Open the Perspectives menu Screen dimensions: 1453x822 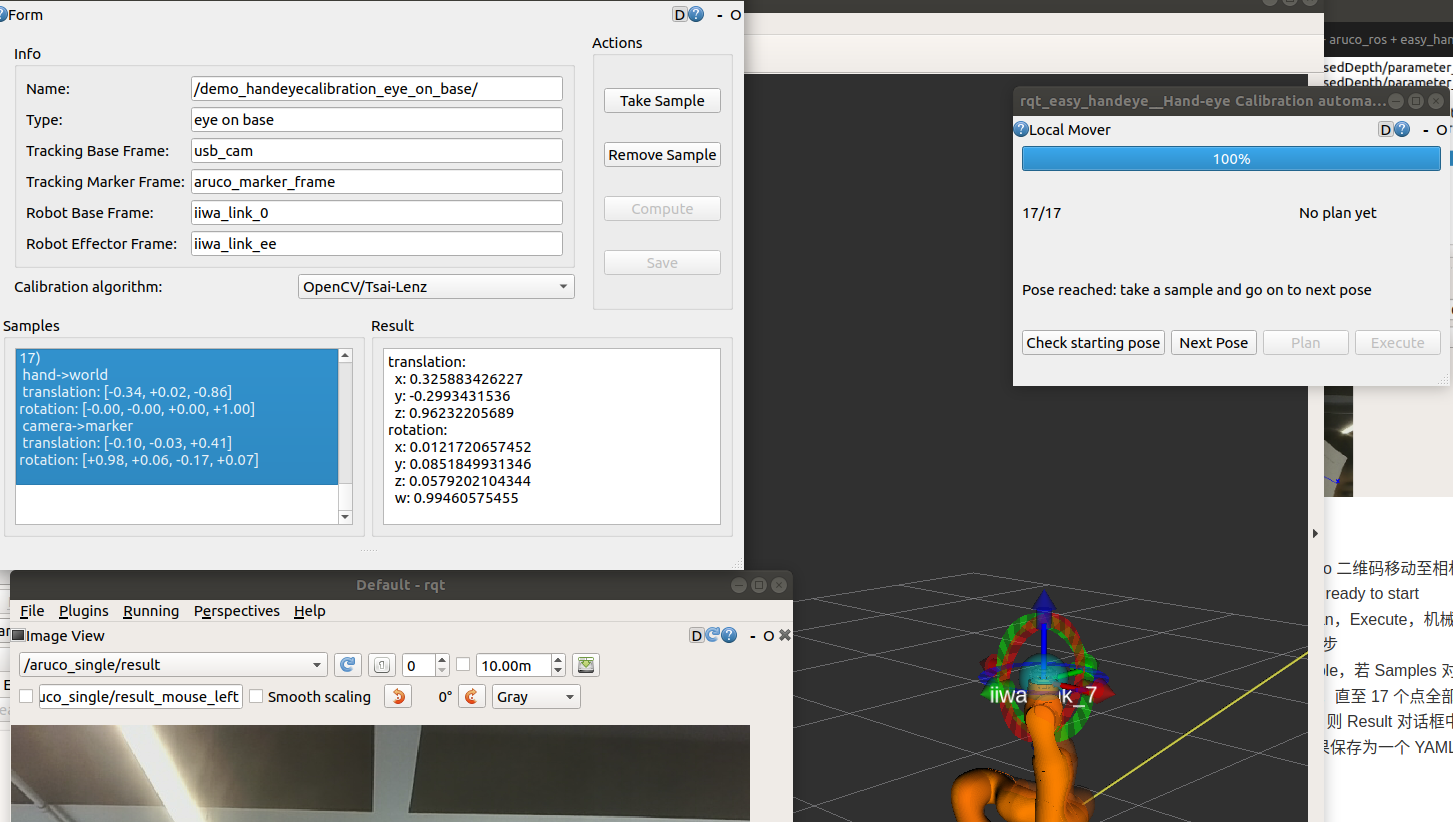tap(236, 611)
